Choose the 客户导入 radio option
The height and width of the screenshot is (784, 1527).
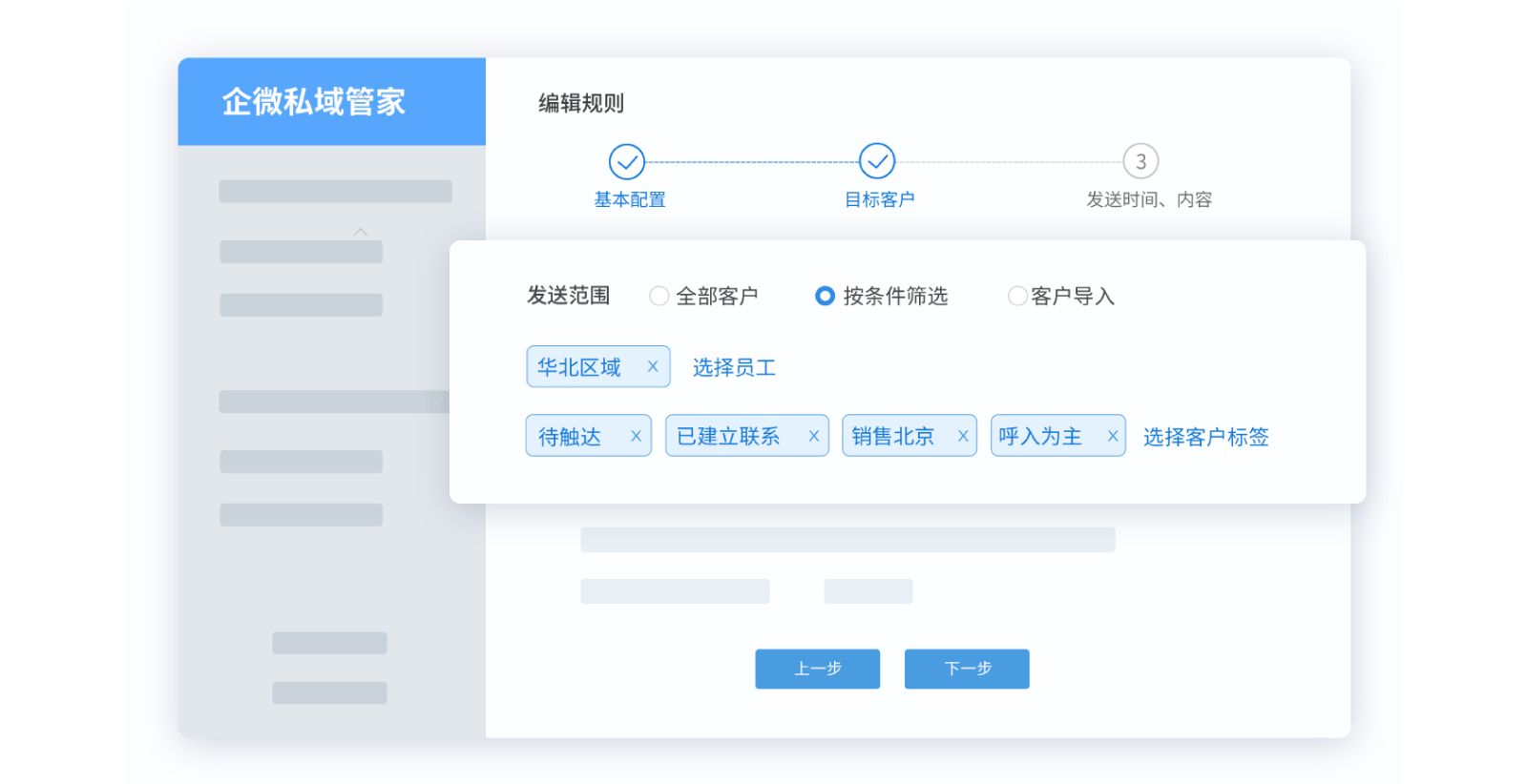click(1017, 297)
